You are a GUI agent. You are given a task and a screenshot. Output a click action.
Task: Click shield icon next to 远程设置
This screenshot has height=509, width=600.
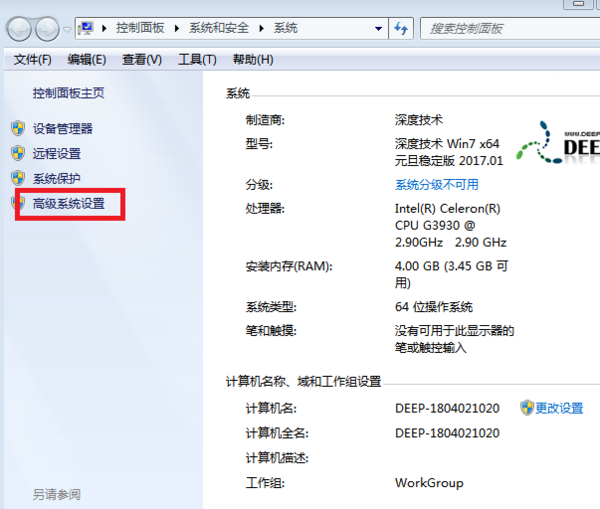pyautogui.click(x=18, y=153)
